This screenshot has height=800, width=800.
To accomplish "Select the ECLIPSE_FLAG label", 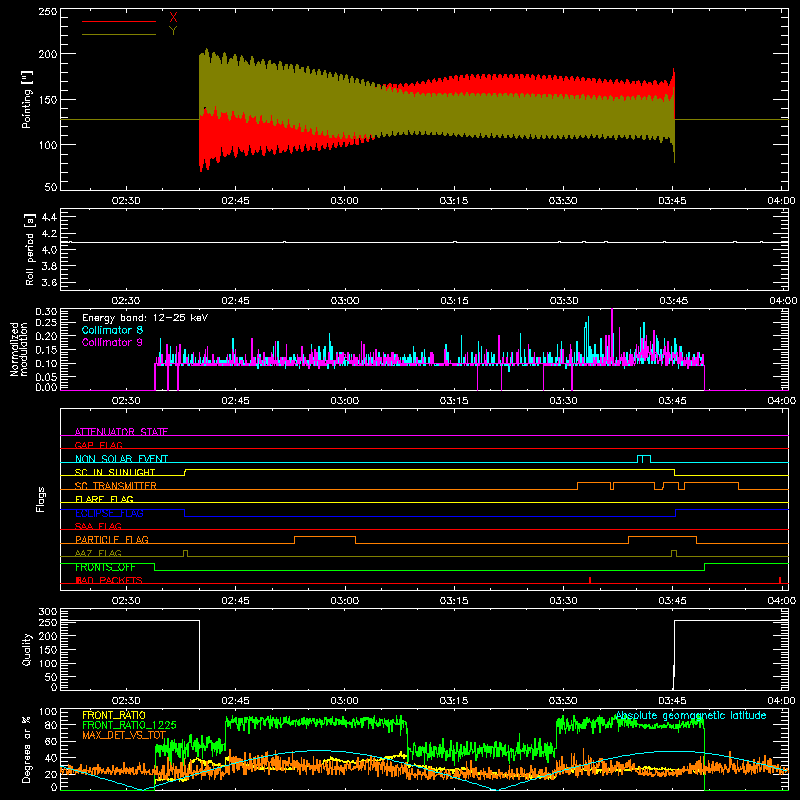I will 109,513.
